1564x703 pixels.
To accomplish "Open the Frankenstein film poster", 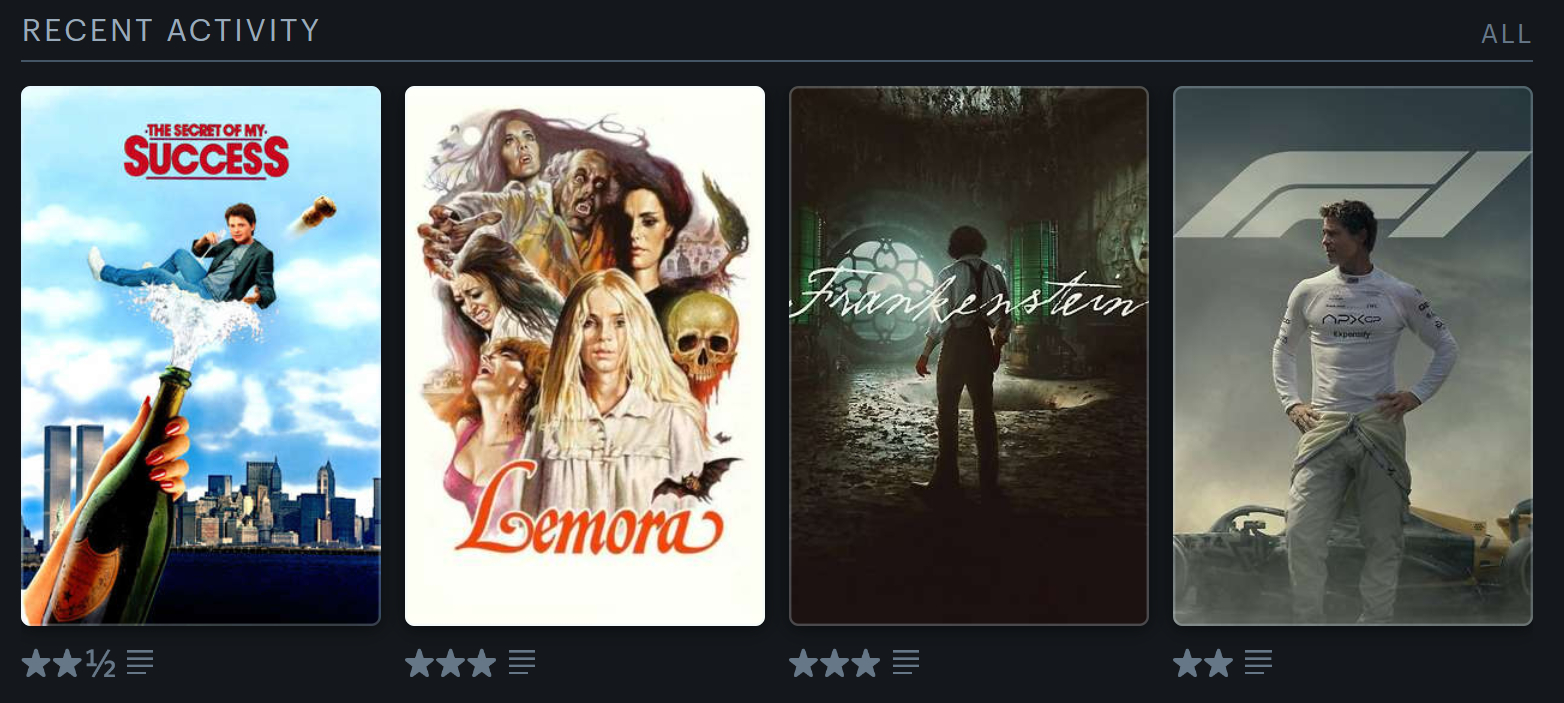I will [969, 356].
